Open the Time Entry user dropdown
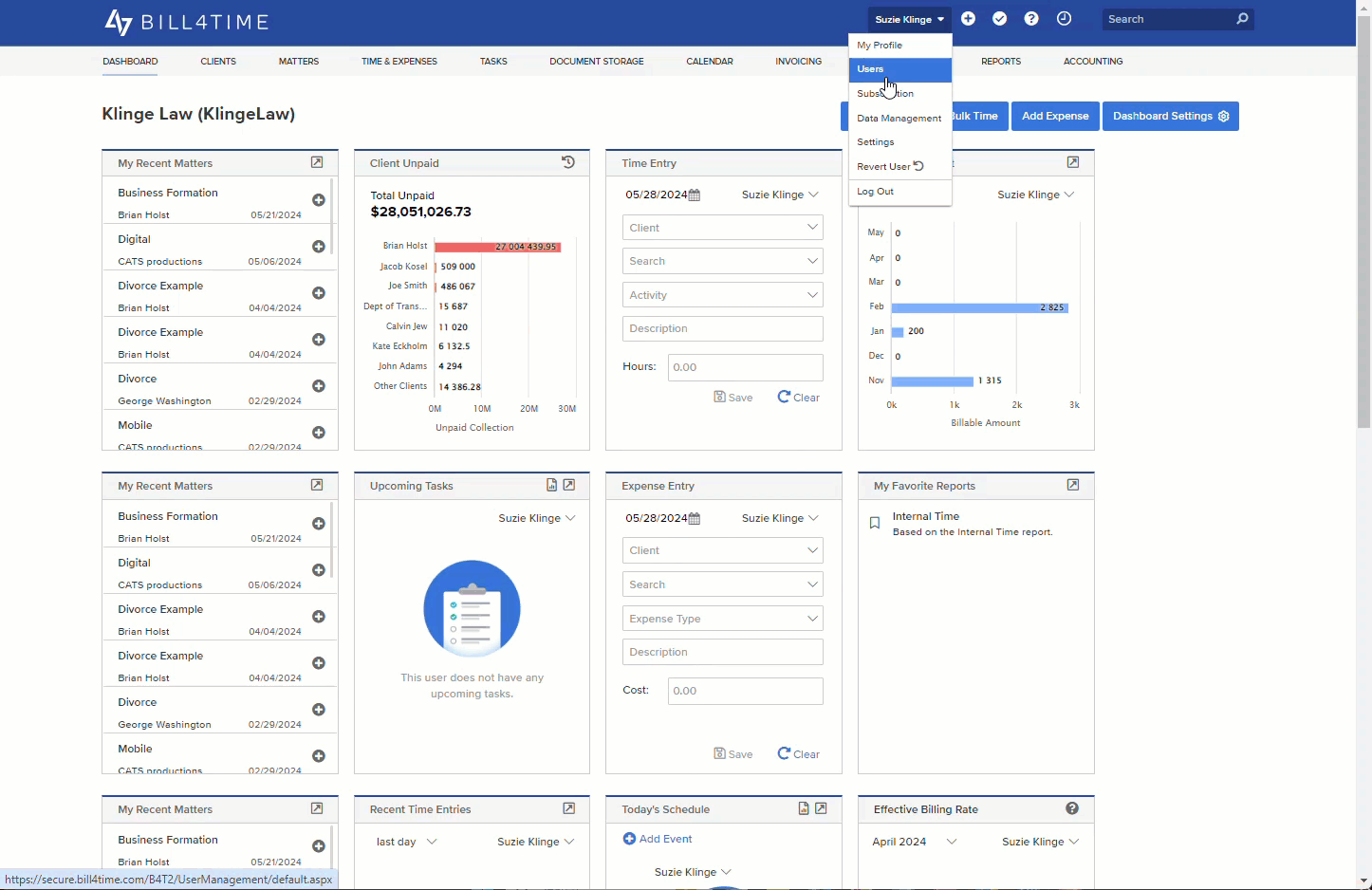1372x890 pixels. coord(780,195)
